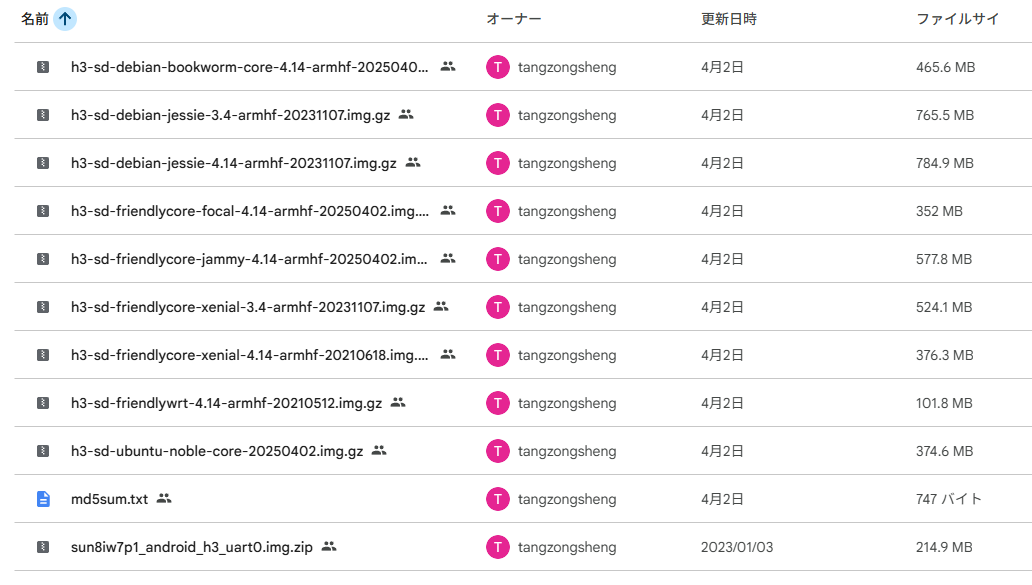
Task: Click the 名前 column header
Action: point(34,19)
